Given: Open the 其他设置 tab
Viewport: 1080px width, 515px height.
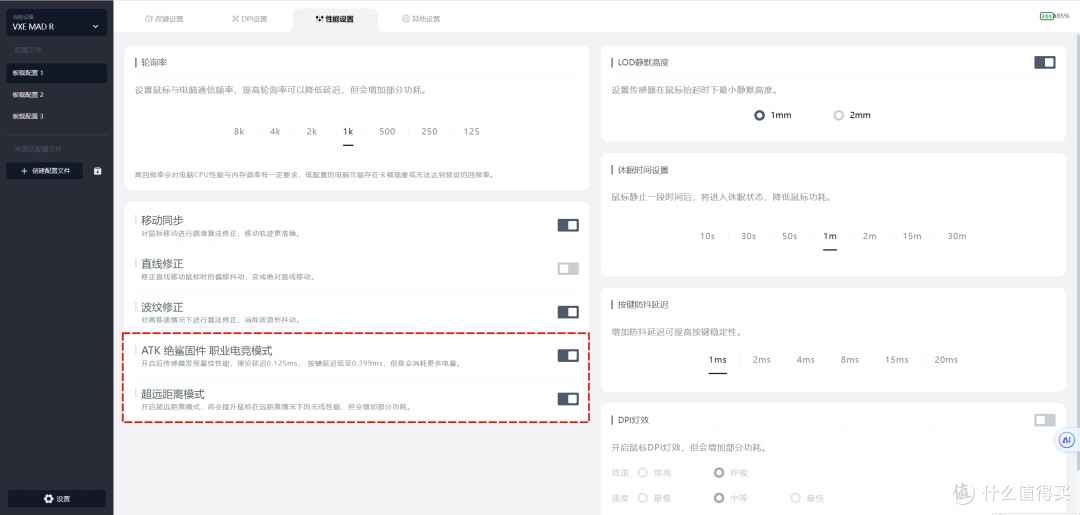Looking at the screenshot, I should coord(421,19).
